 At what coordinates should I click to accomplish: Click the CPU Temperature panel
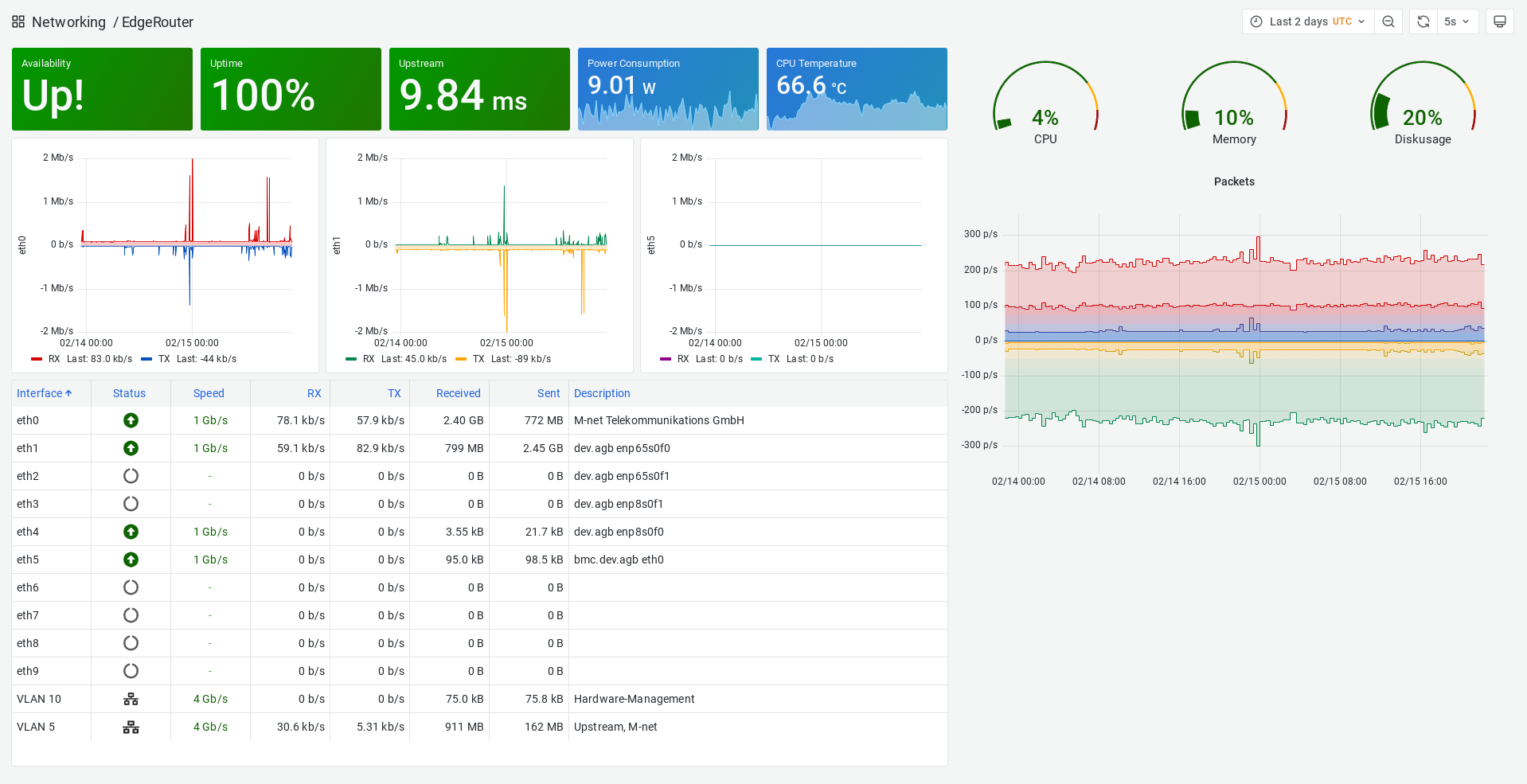point(857,89)
